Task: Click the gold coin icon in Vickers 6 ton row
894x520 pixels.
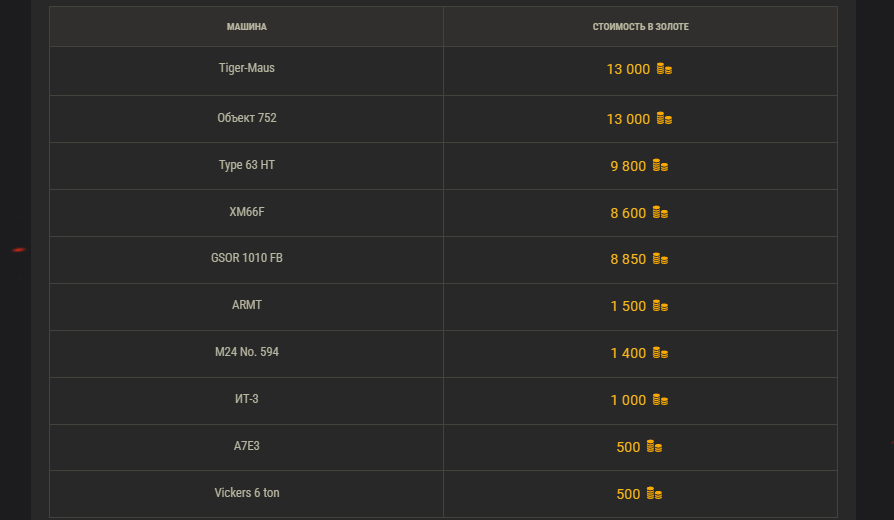Action: click(x=655, y=494)
